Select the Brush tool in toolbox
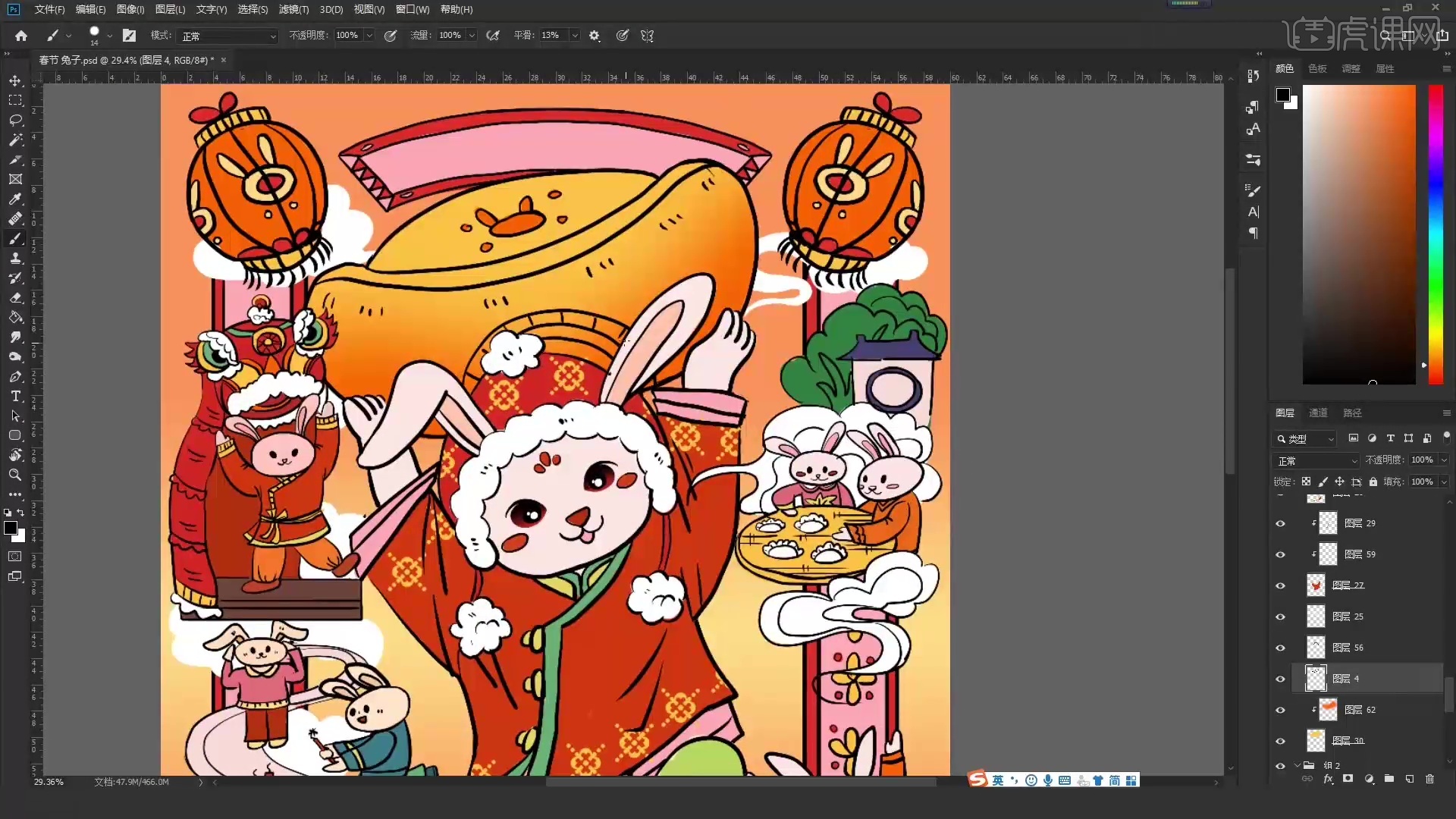This screenshot has height=819, width=1456. click(x=15, y=238)
